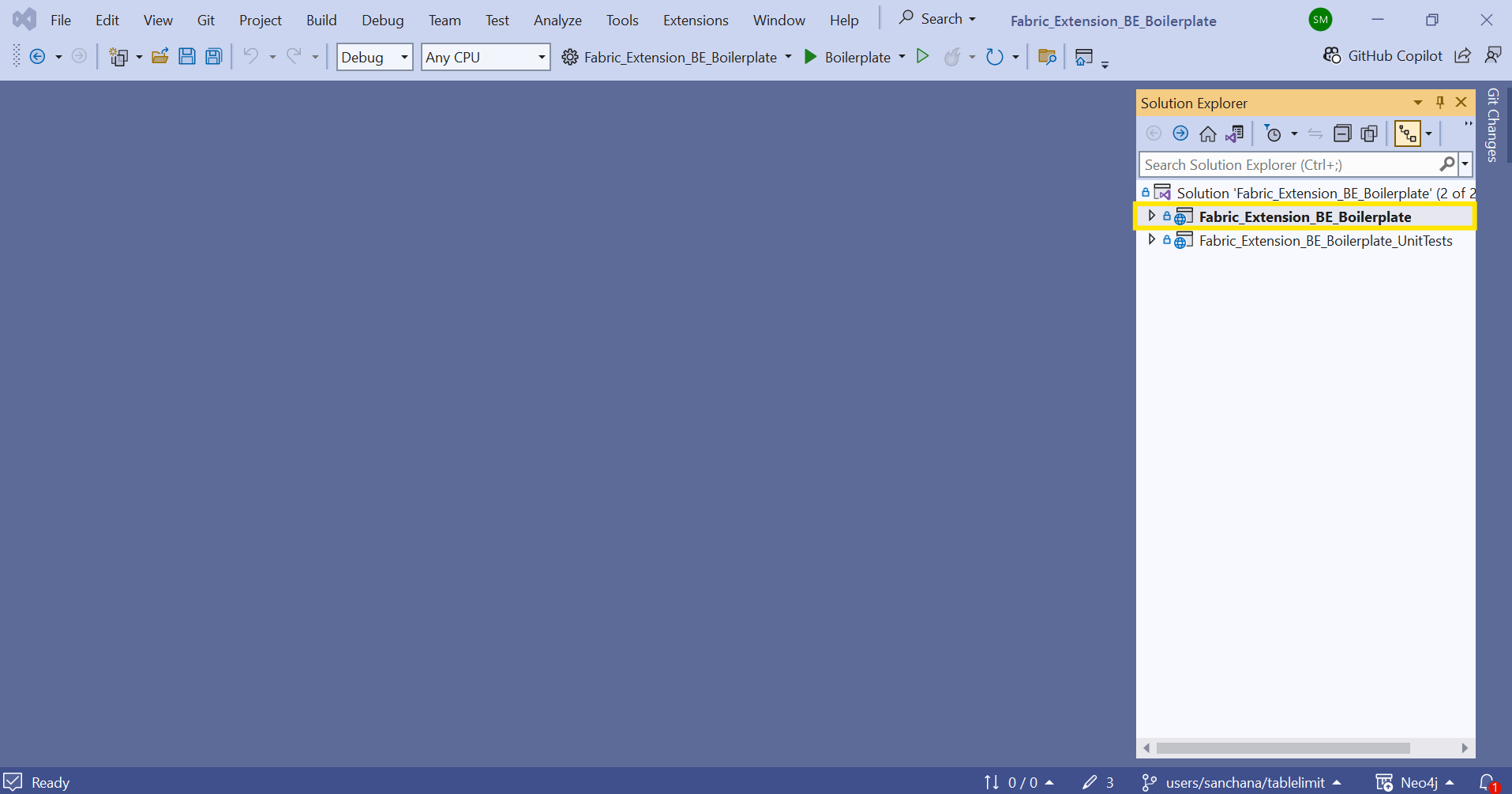Select the Solution 'Fabric_Extension_BE_Boilerplate' root node
This screenshot has height=794, width=1512.
click(1307, 193)
